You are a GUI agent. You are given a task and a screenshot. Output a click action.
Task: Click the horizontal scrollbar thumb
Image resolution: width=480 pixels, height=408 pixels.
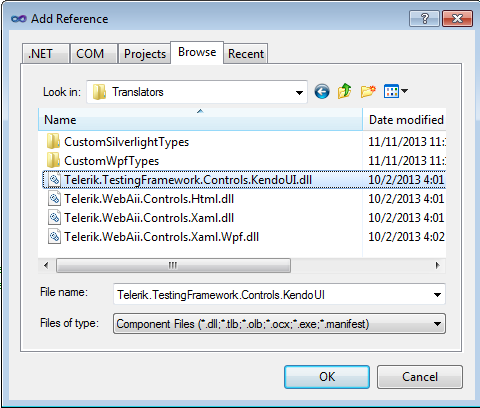click(173, 265)
